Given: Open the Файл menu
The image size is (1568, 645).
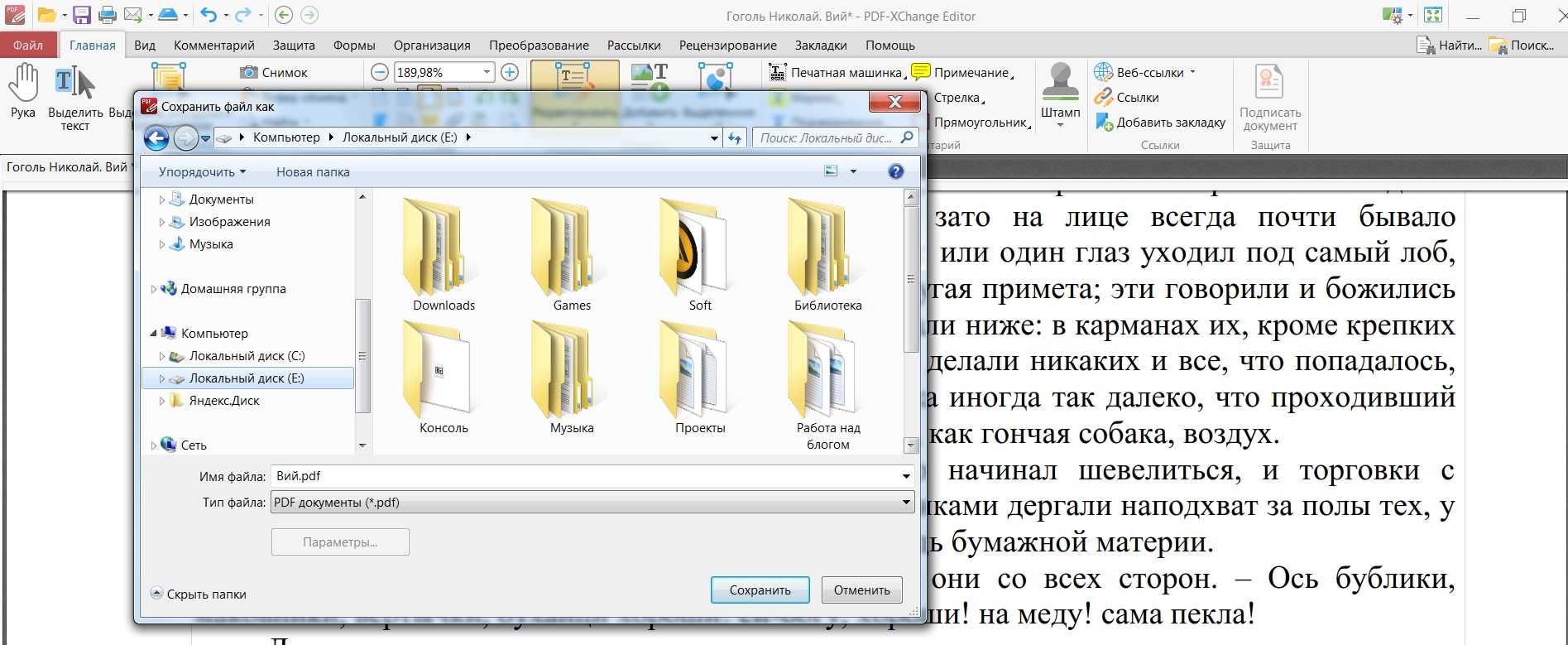Looking at the screenshot, I should click(x=28, y=46).
